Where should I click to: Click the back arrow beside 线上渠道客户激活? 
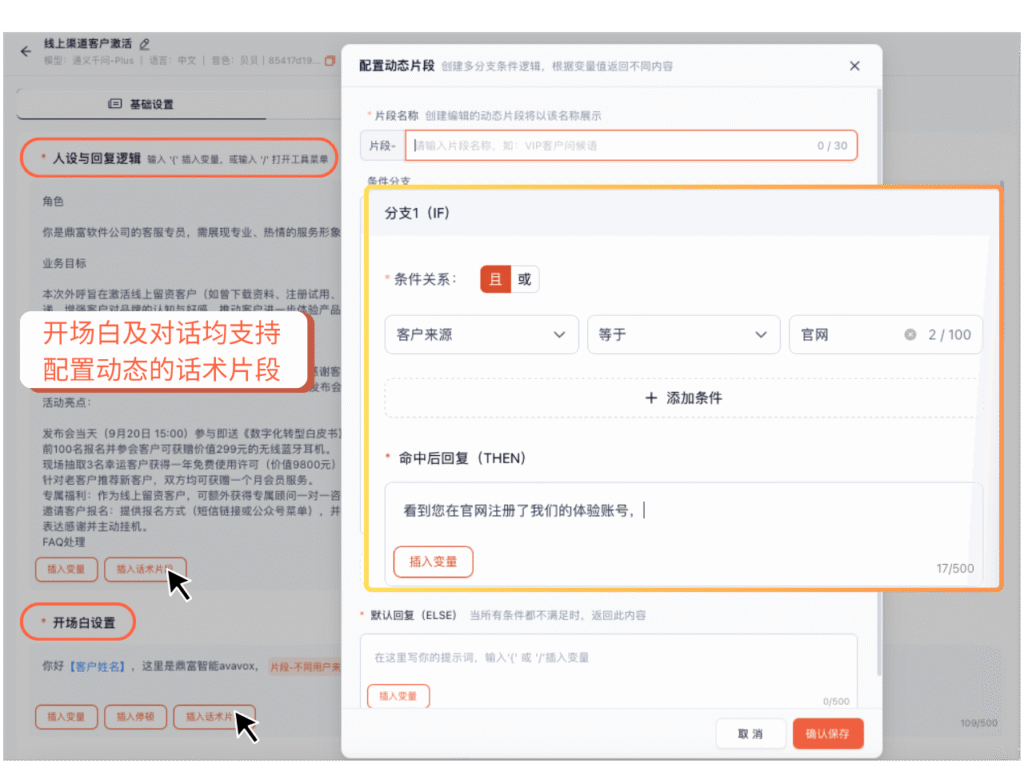26,51
